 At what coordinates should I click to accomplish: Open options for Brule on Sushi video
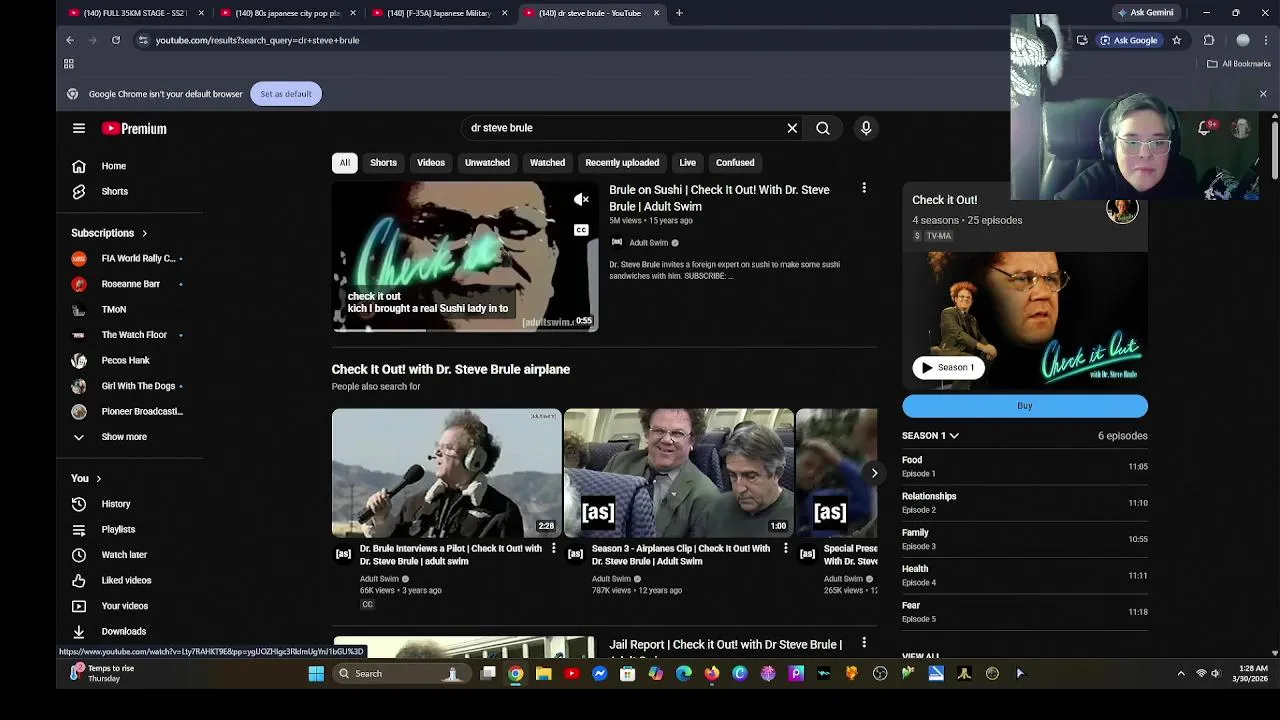864,188
